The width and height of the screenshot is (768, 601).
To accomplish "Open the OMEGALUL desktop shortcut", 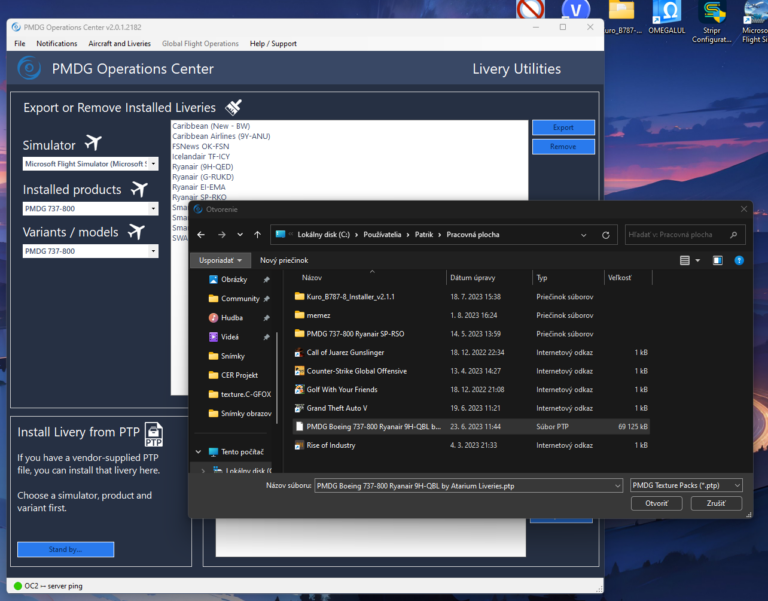I will click(x=667, y=18).
